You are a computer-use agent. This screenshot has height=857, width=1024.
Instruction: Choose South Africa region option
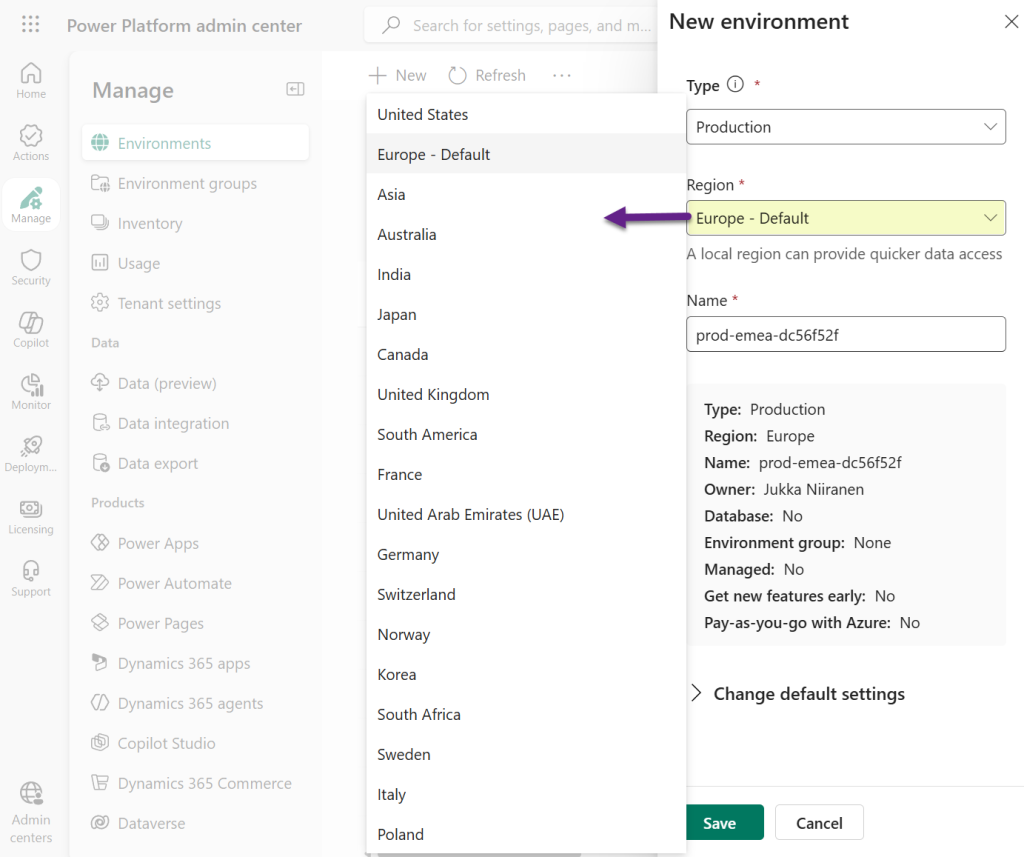[526, 715]
